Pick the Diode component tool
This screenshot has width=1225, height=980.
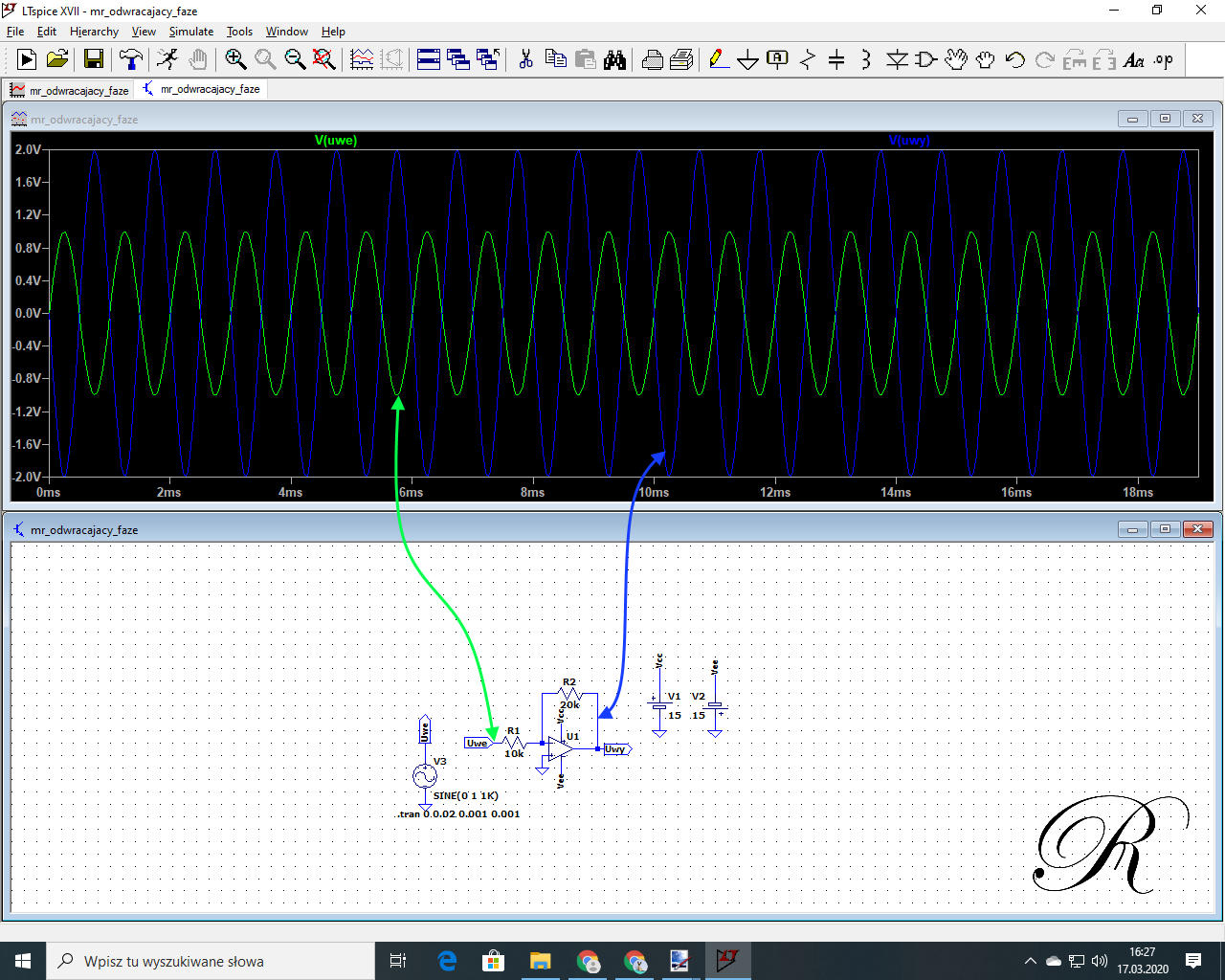897,59
